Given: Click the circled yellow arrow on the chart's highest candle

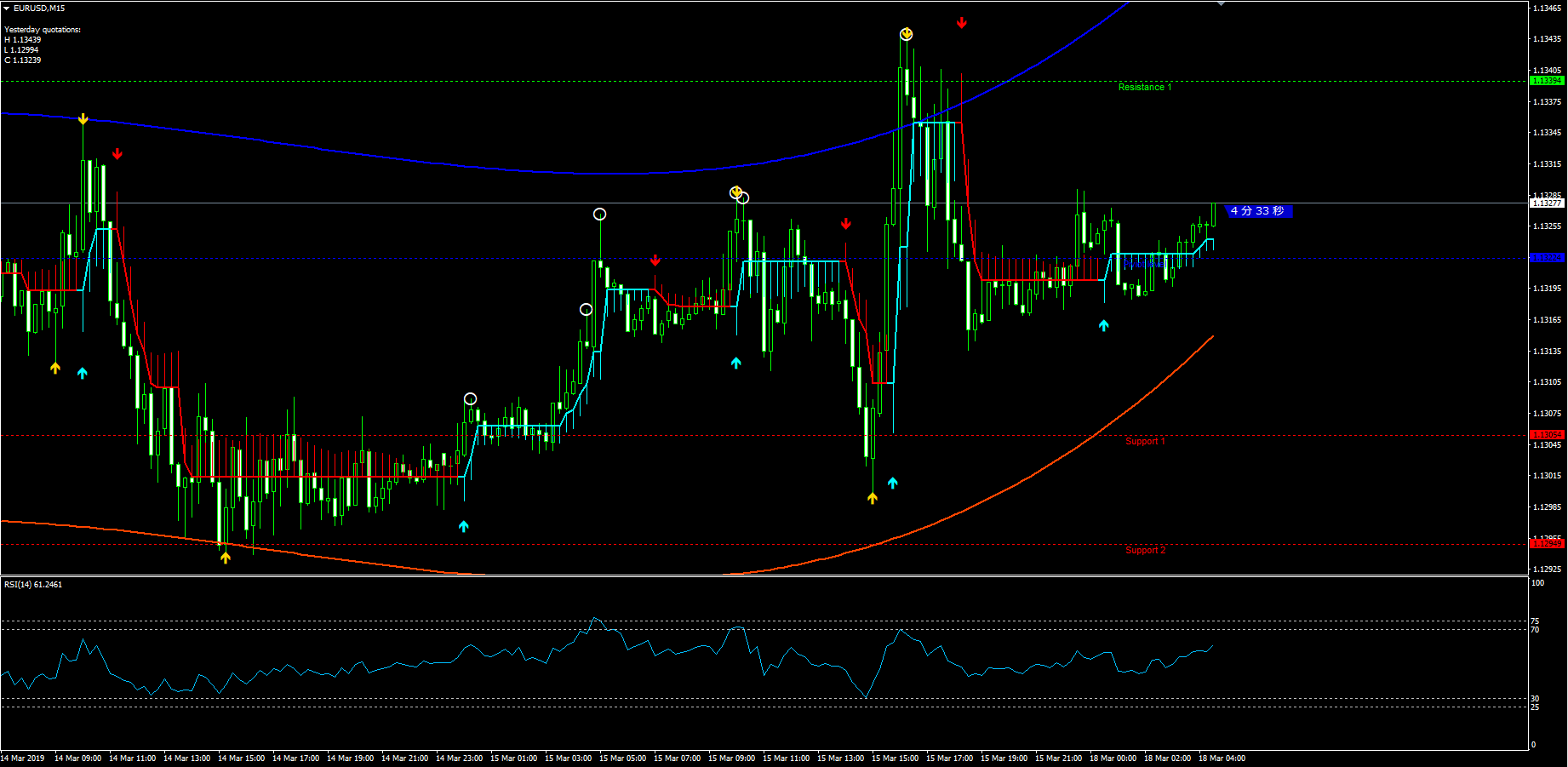Looking at the screenshot, I should [907, 34].
